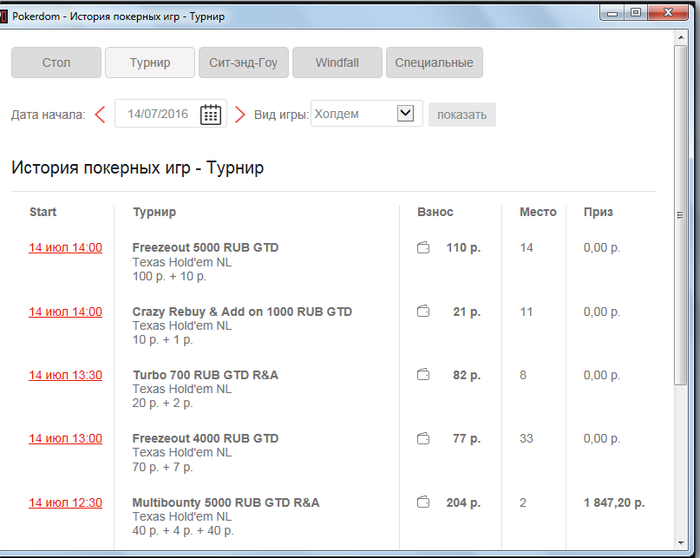Open the 14 июл 13:00 link
The image size is (700, 558).
[x=66, y=439]
